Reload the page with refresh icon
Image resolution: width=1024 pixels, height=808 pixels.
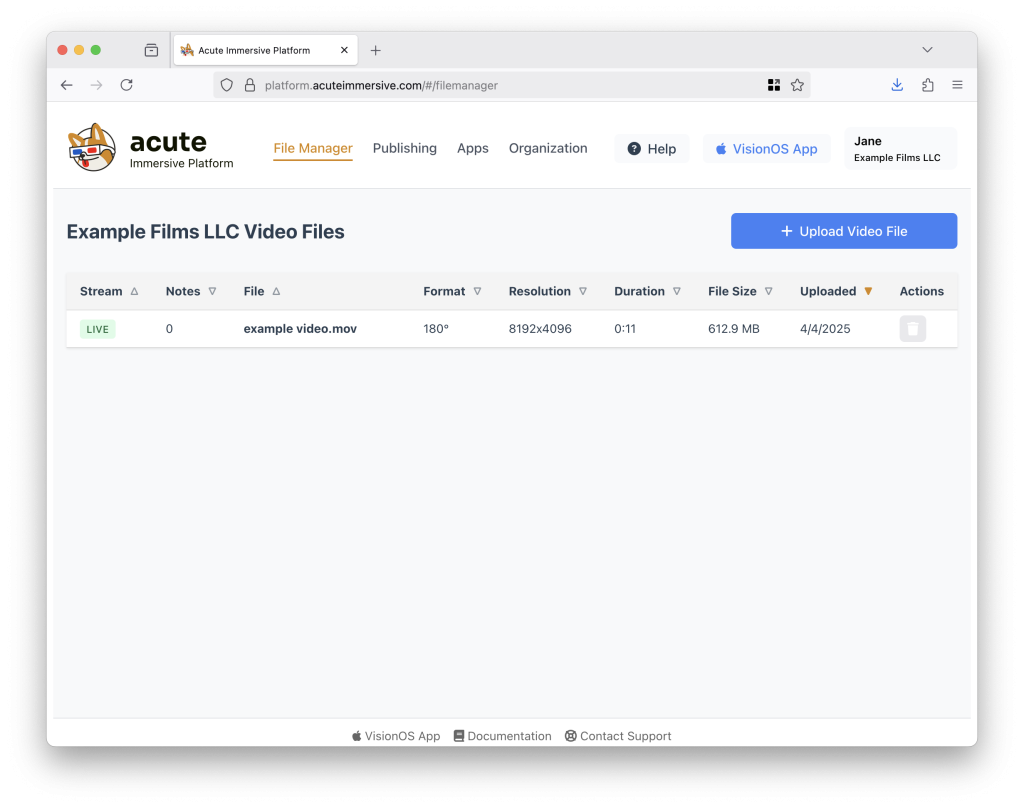pos(127,85)
